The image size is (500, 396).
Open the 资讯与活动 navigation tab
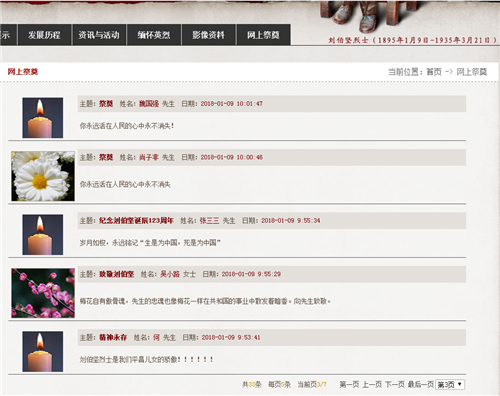pos(99,35)
